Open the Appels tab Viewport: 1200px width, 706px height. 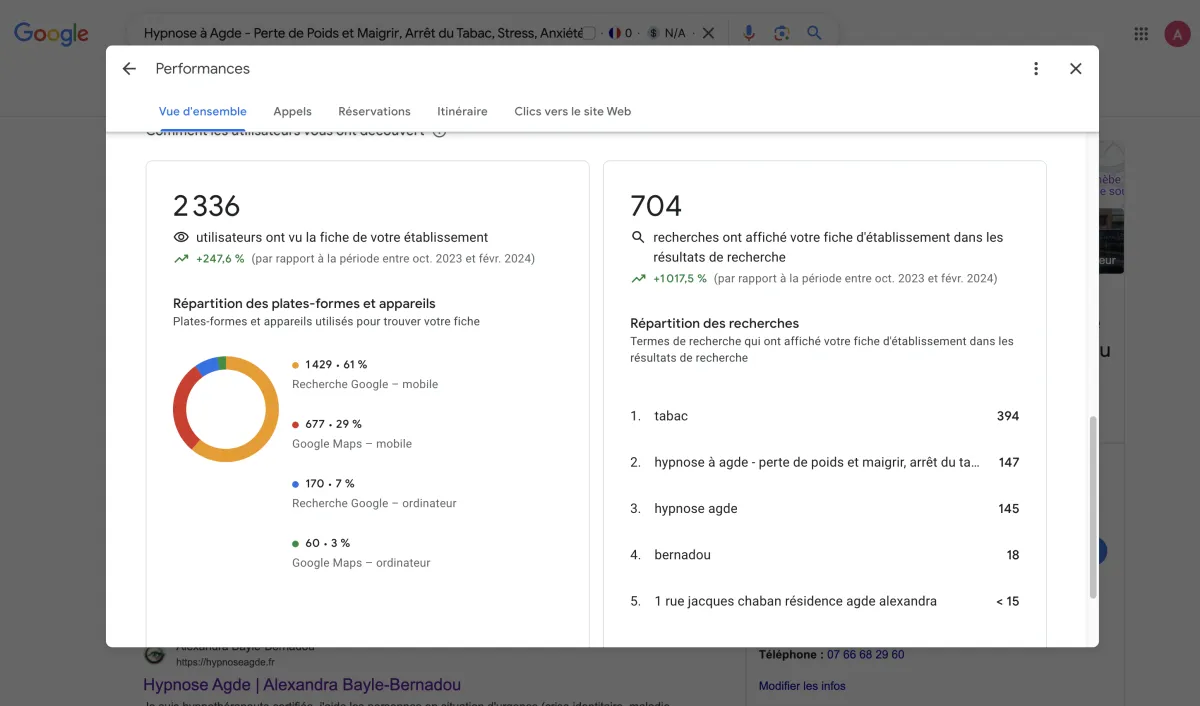[293, 112]
